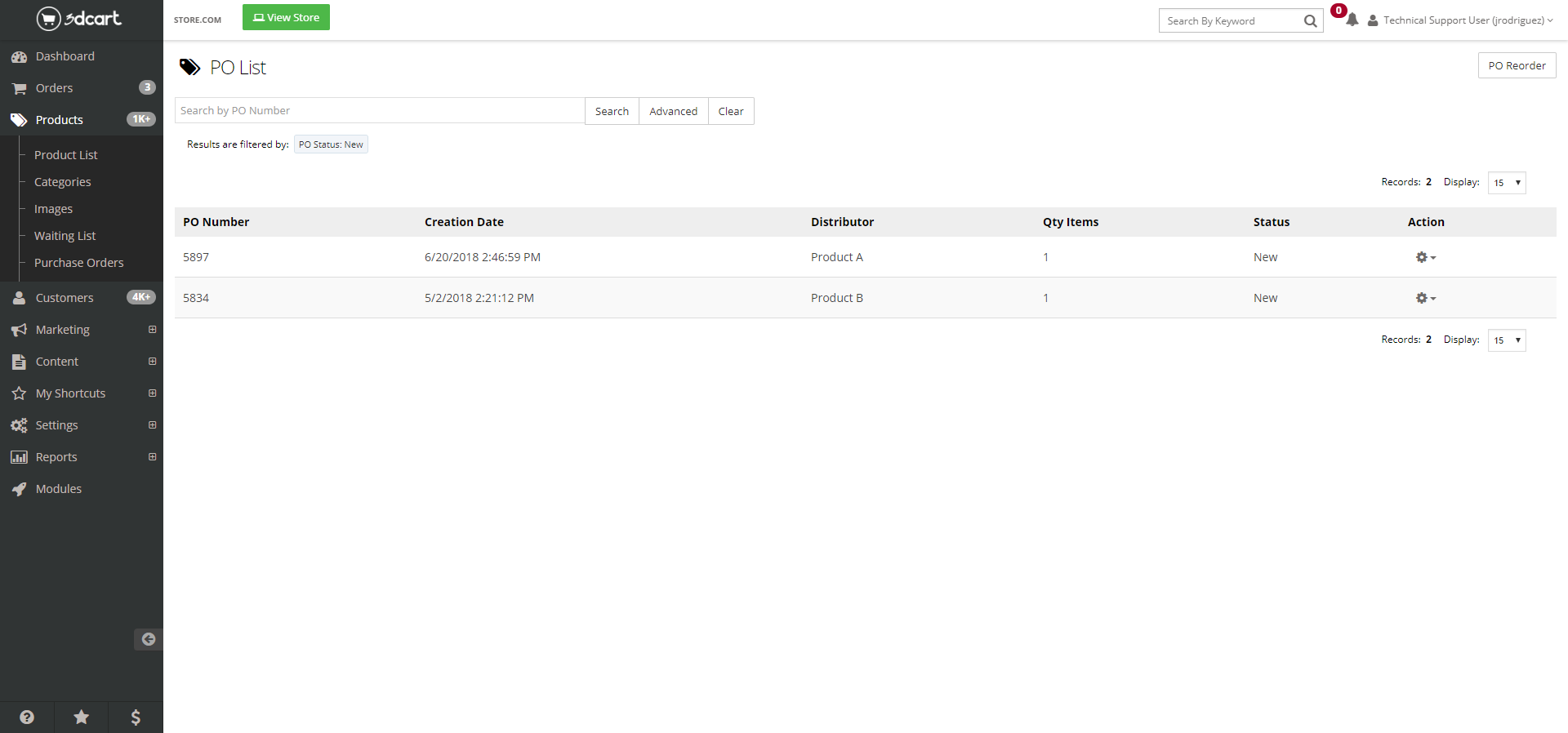This screenshot has height=733, width=1568.
Task: Click the green View Store button
Action: point(286,17)
